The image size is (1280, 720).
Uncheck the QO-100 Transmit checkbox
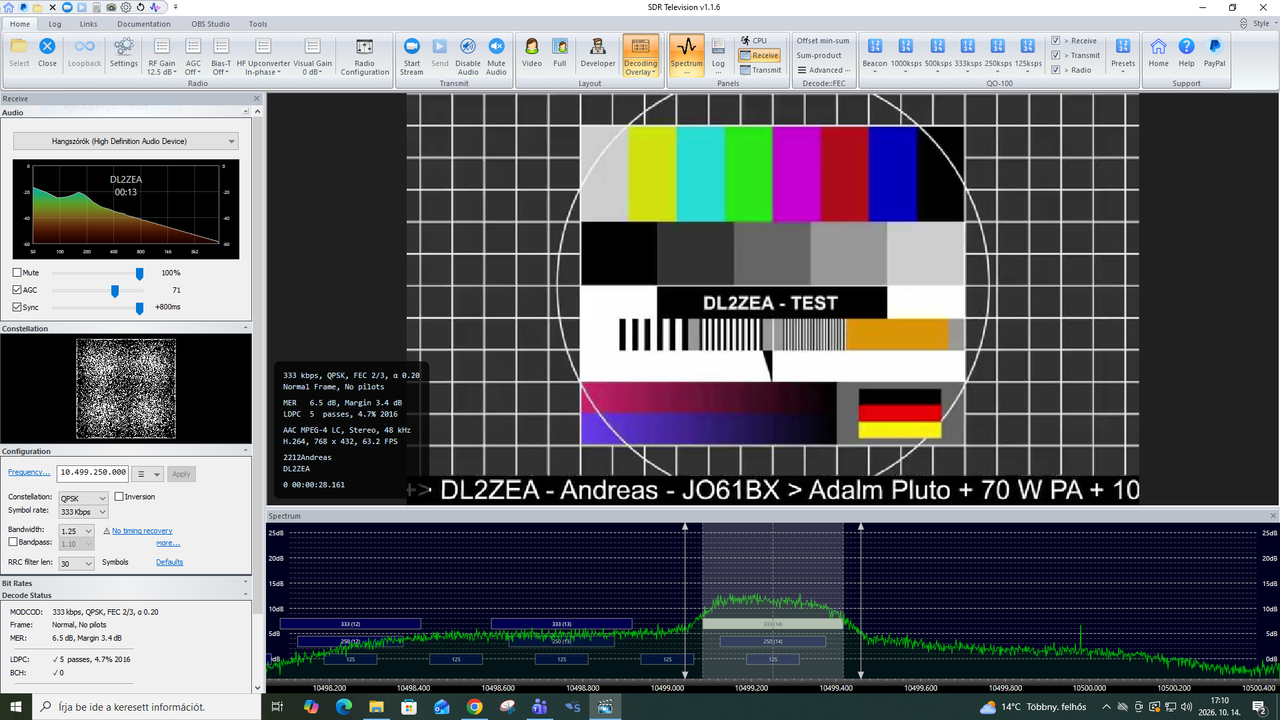[1056, 56]
